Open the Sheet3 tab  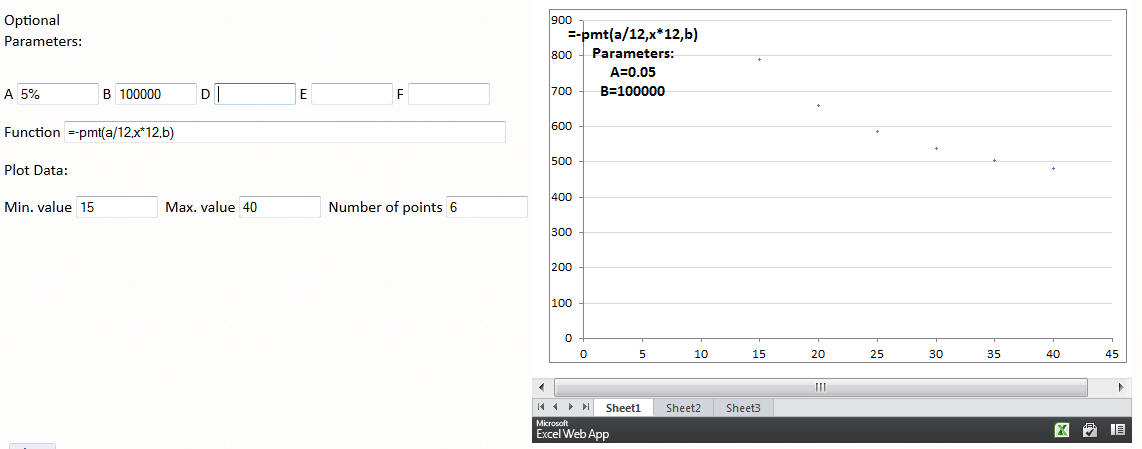pos(743,408)
